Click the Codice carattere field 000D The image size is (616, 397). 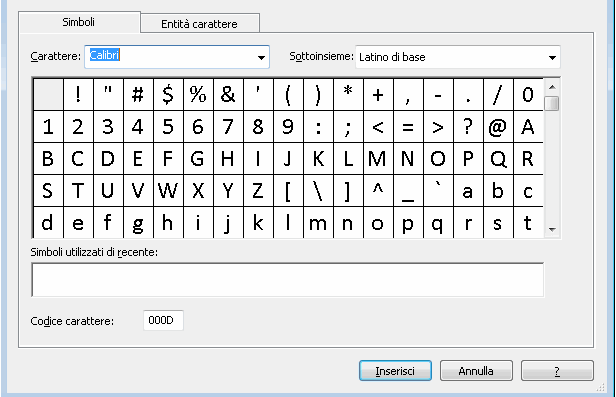[163, 320]
